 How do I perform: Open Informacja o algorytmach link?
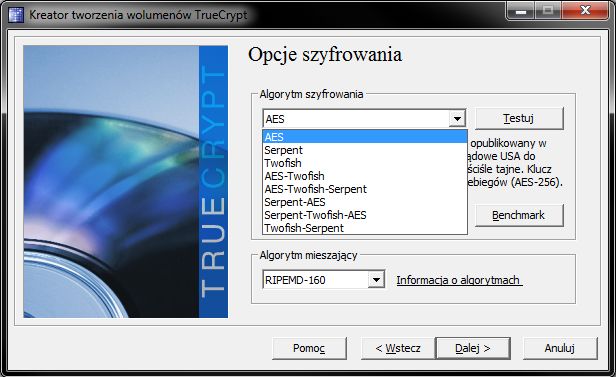[459, 280]
